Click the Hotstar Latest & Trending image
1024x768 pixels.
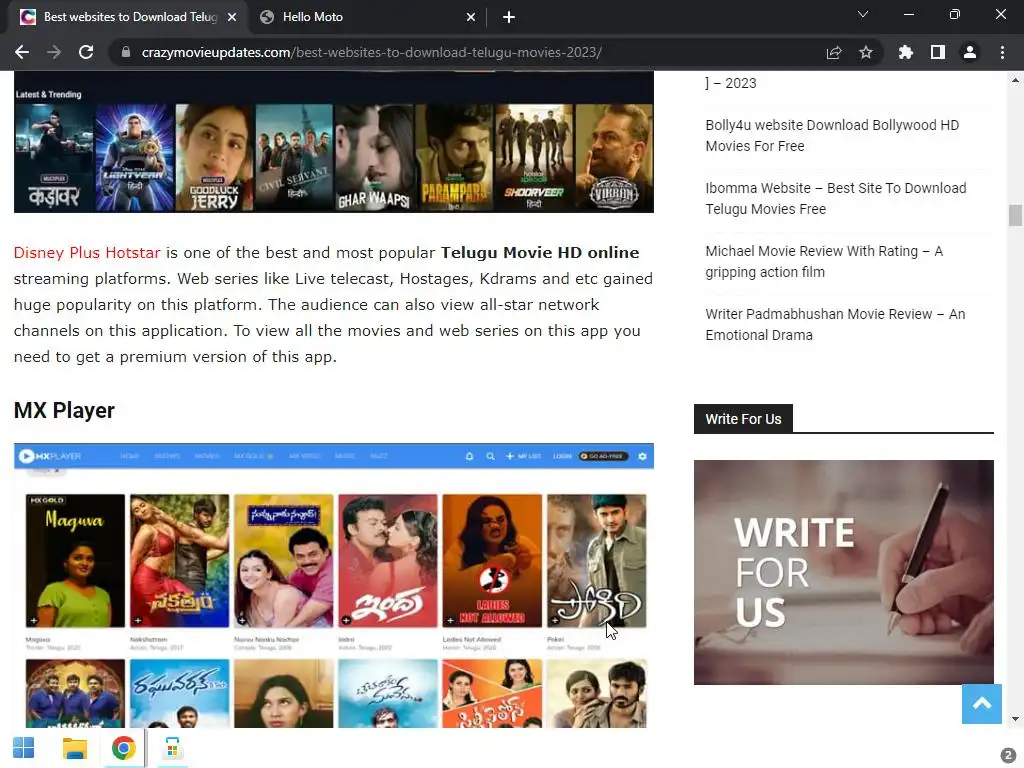[334, 142]
